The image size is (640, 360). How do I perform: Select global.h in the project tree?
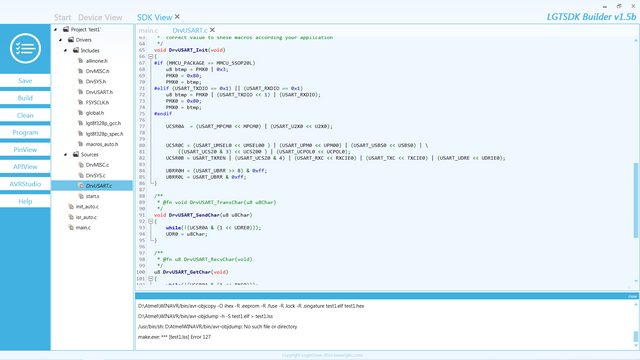pos(95,113)
